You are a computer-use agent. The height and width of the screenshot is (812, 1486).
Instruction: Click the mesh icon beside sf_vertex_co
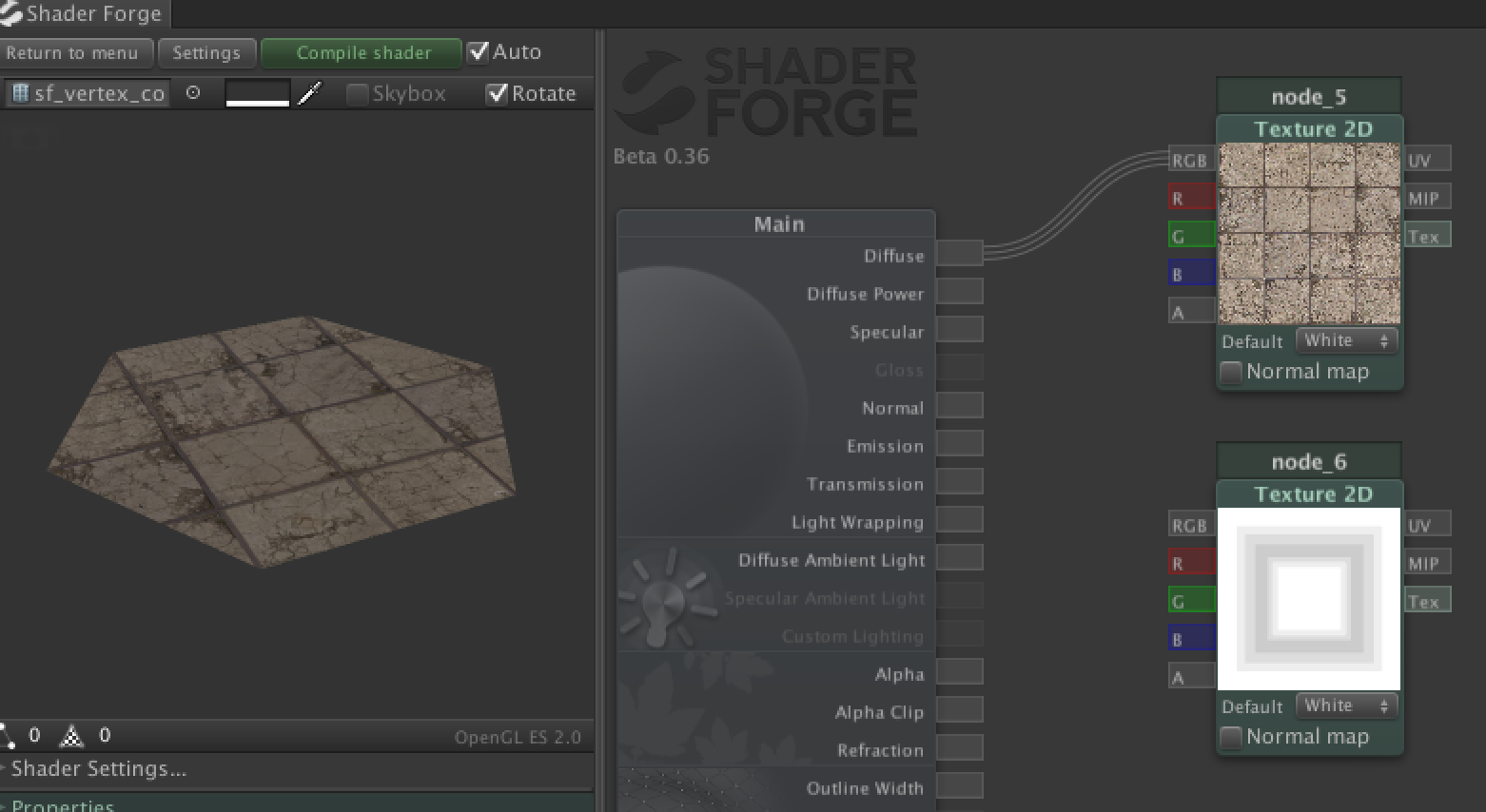(x=19, y=93)
